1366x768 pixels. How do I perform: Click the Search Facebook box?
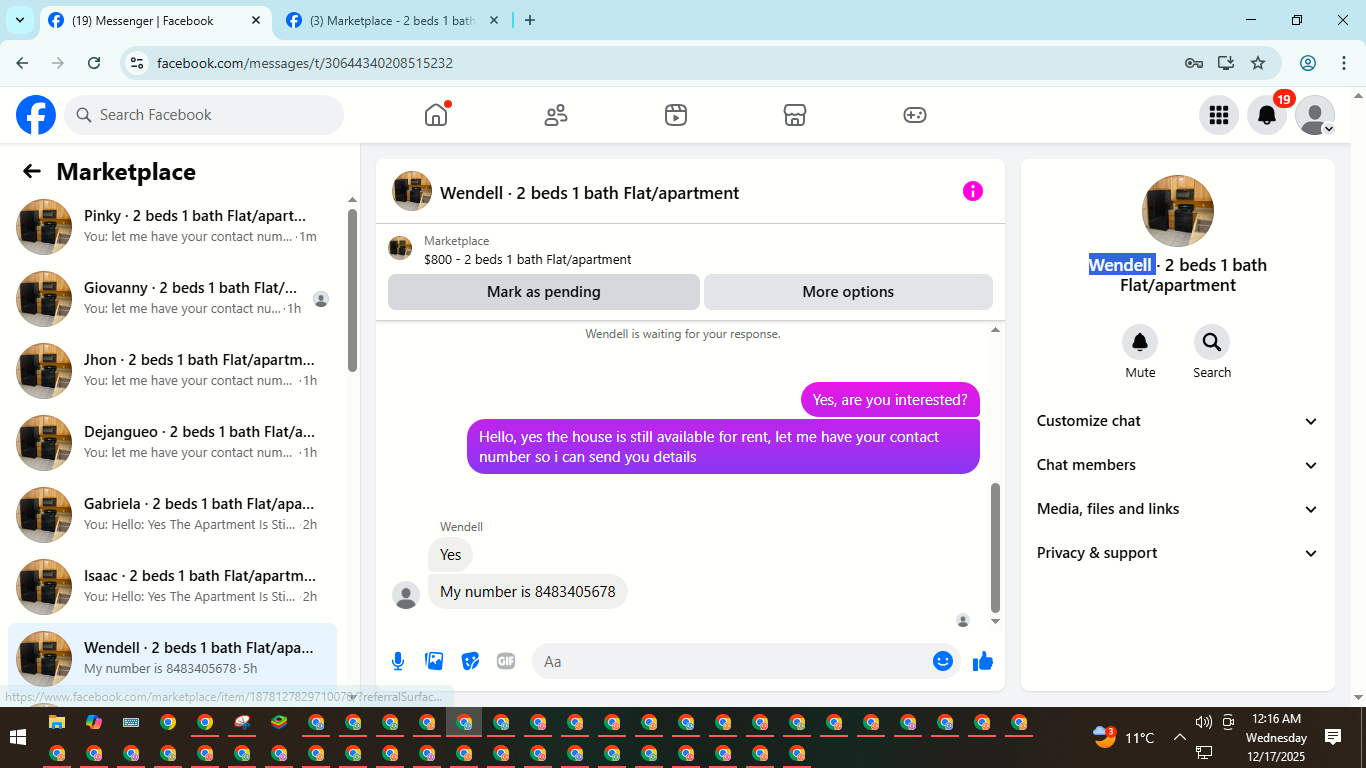click(204, 115)
